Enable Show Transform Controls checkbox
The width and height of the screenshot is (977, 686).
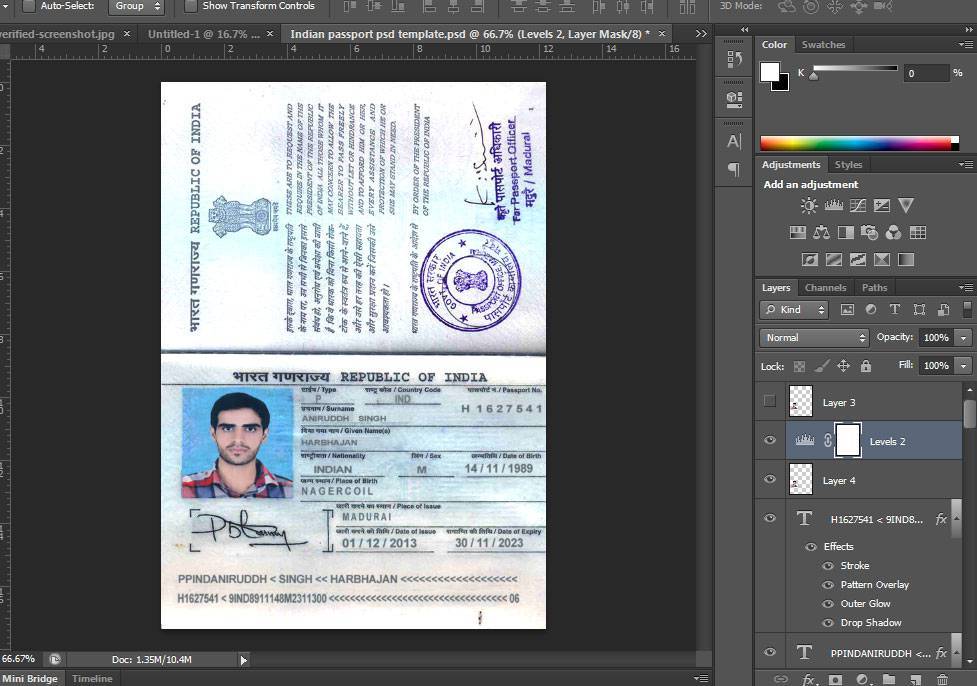click(191, 6)
